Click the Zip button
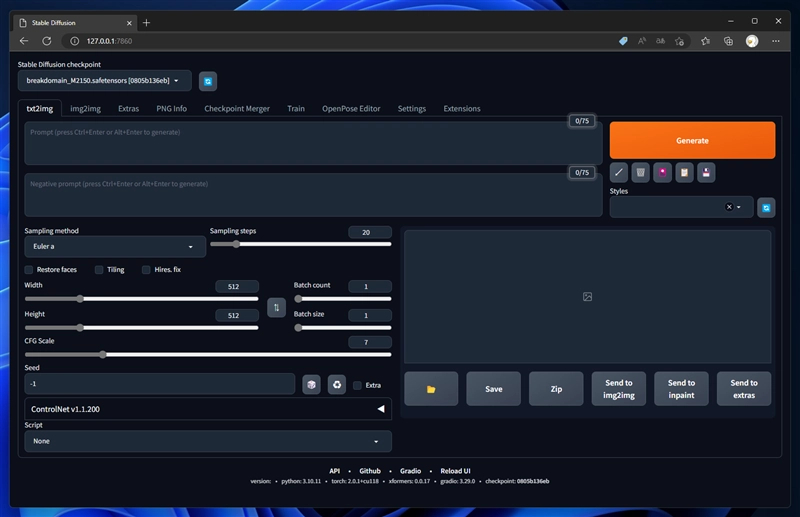This screenshot has width=800, height=517. click(556, 389)
